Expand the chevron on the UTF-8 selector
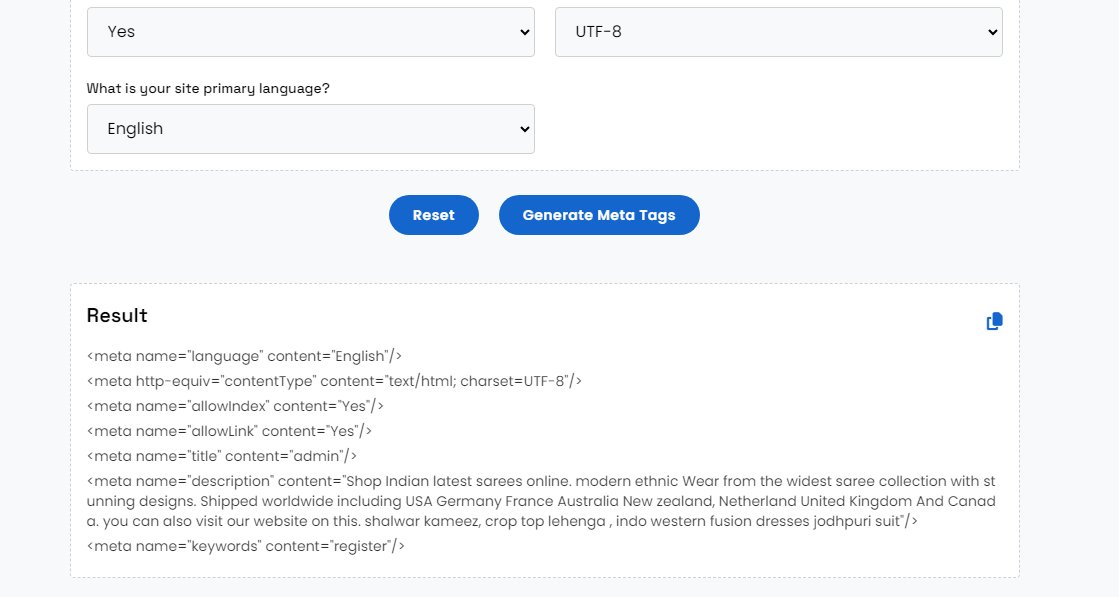 tap(991, 31)
